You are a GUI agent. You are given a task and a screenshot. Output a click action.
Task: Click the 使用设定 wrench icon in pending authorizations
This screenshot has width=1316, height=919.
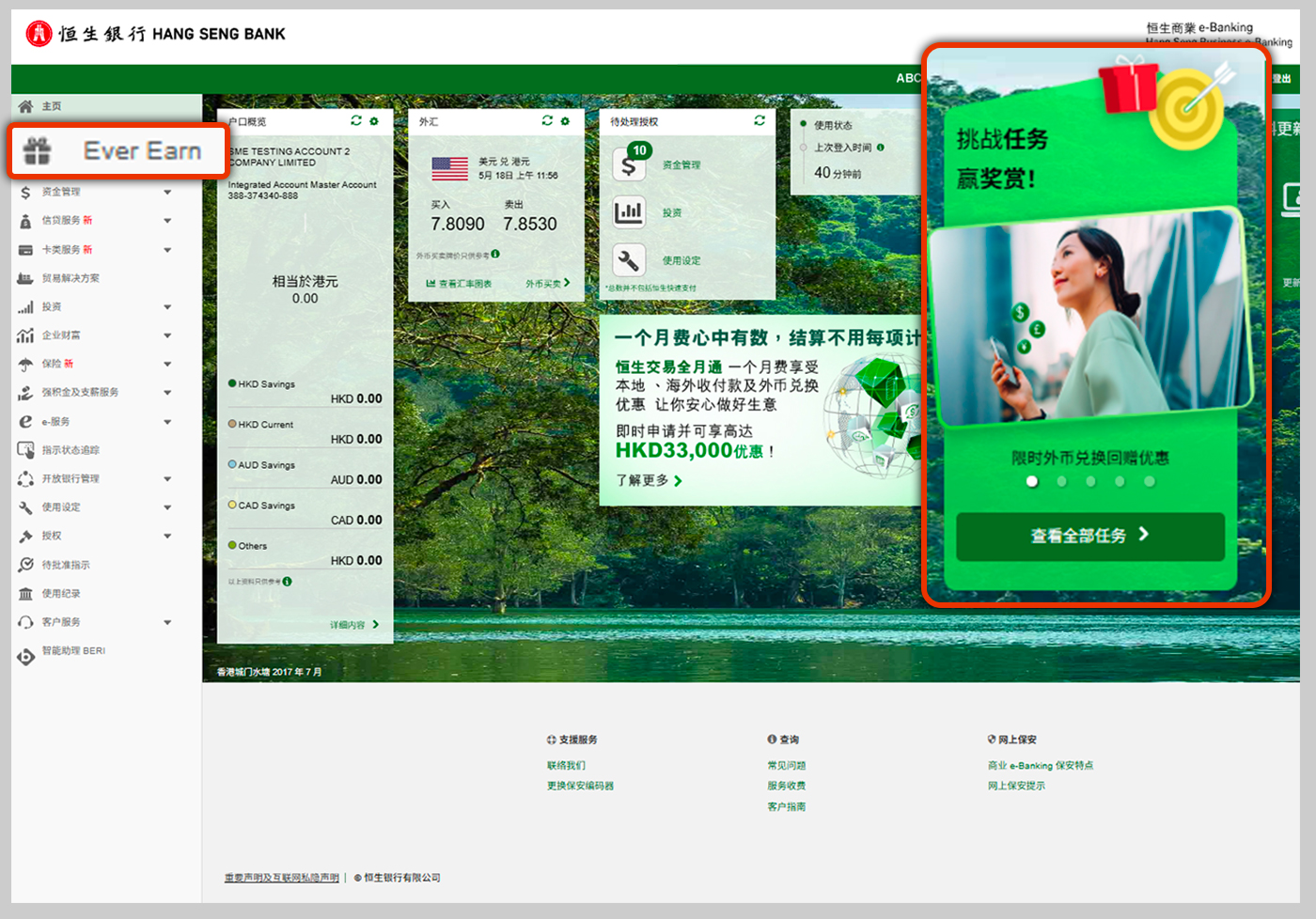(x=629, y=259)
